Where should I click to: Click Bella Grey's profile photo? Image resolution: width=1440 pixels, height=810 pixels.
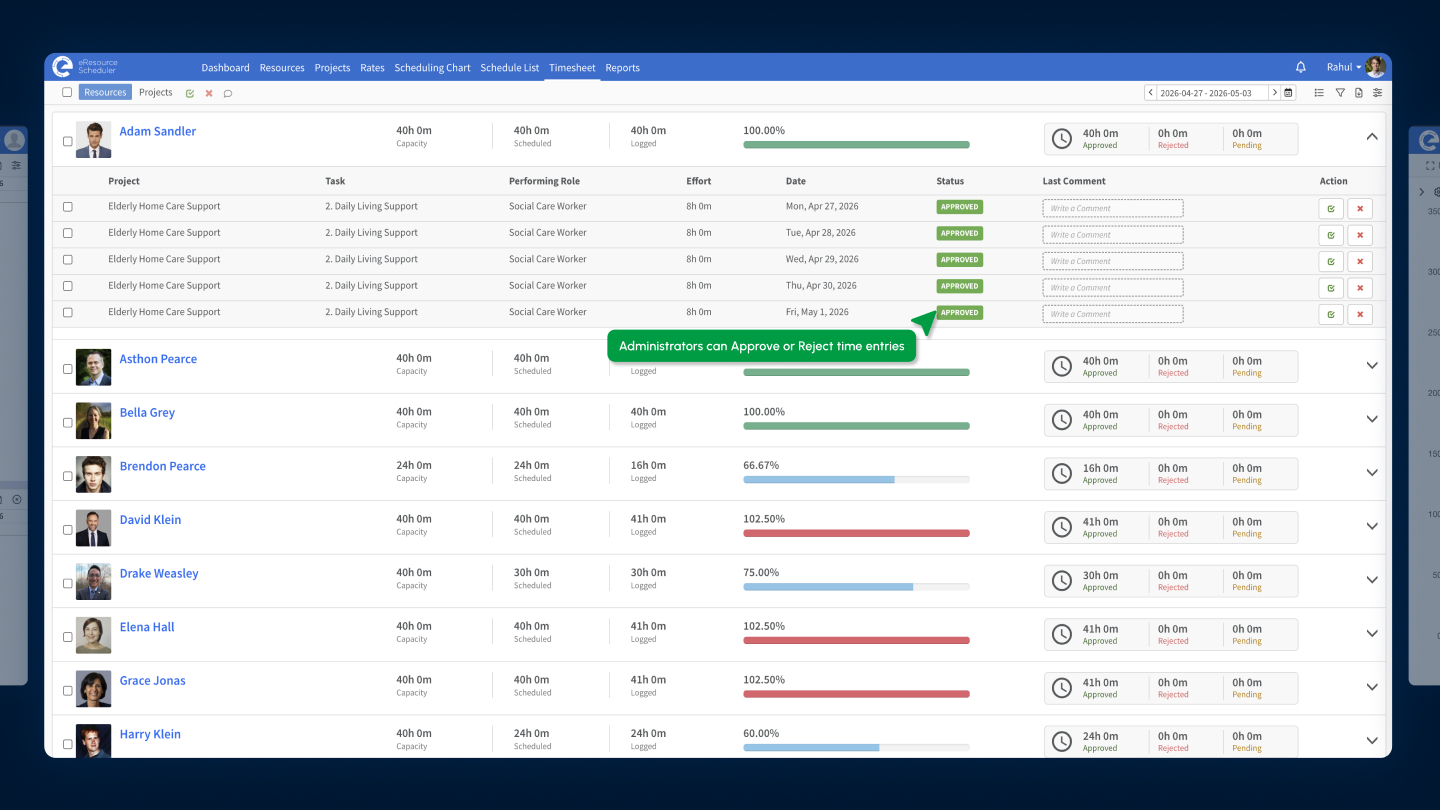[x=93, y=421]
